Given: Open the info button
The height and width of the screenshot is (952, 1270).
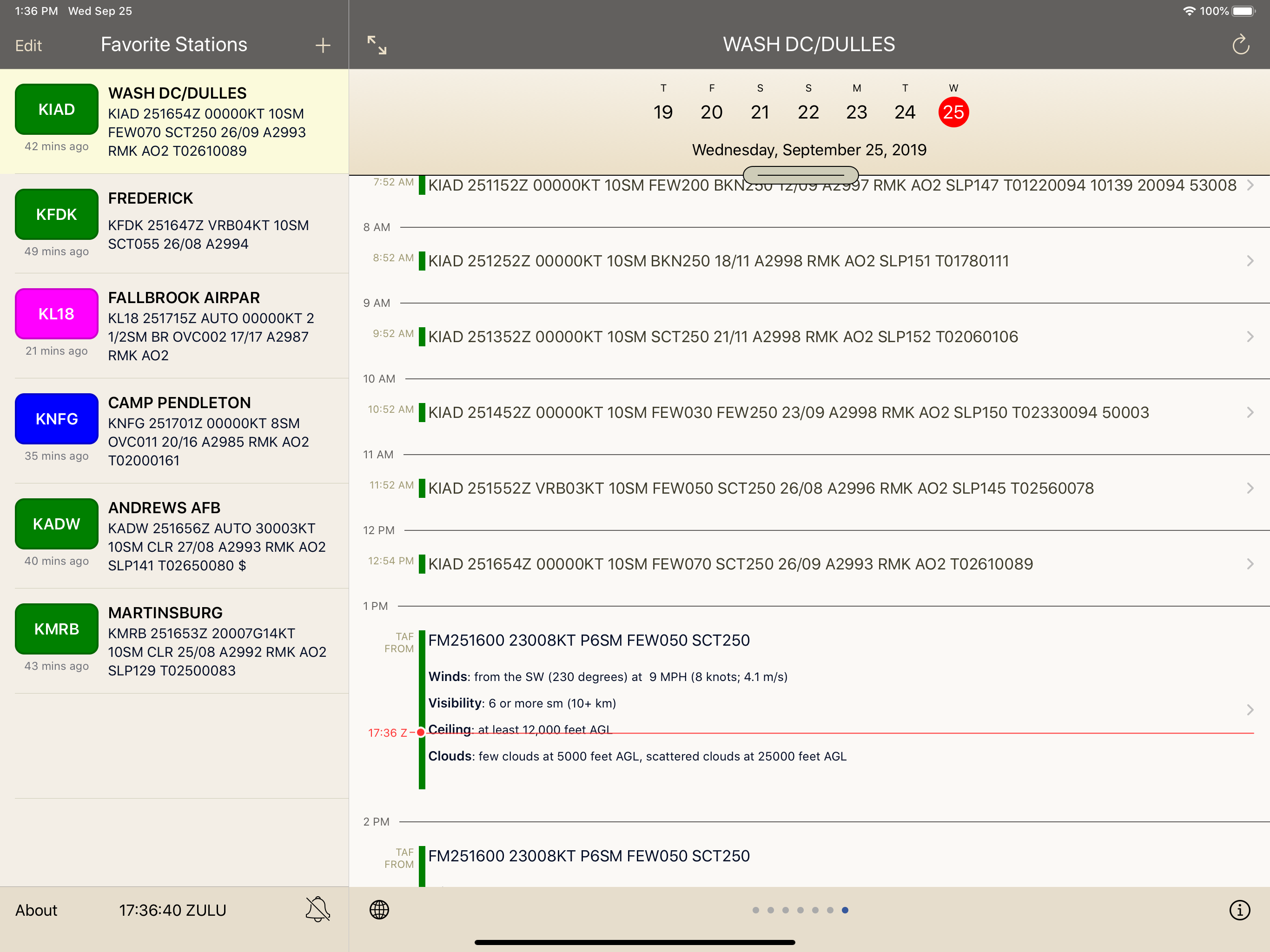Looking at the screenshot, I should pyautogui.click(x=1240, y=910).
